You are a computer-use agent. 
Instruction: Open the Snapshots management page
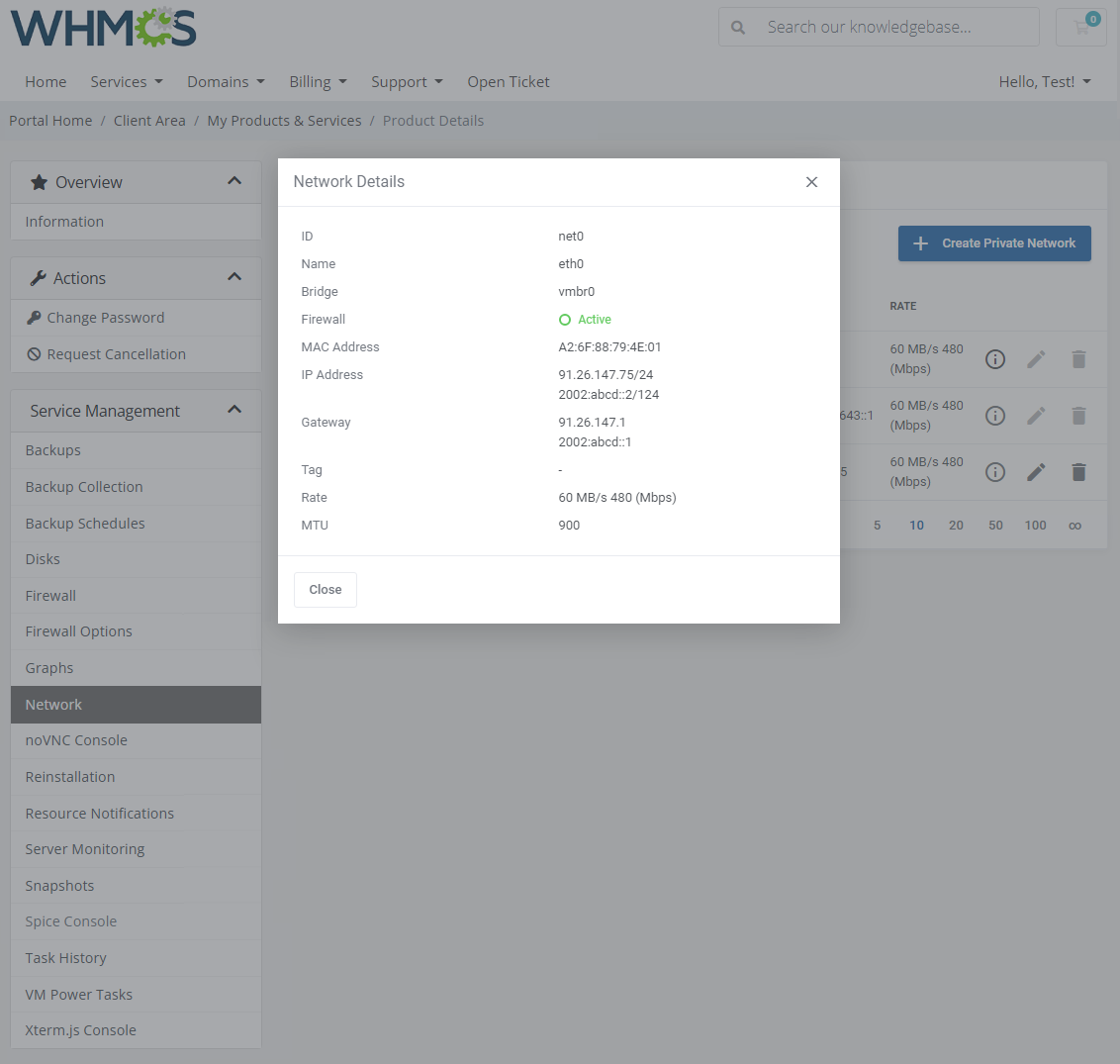pyautogui.click(x=59, y=885)
